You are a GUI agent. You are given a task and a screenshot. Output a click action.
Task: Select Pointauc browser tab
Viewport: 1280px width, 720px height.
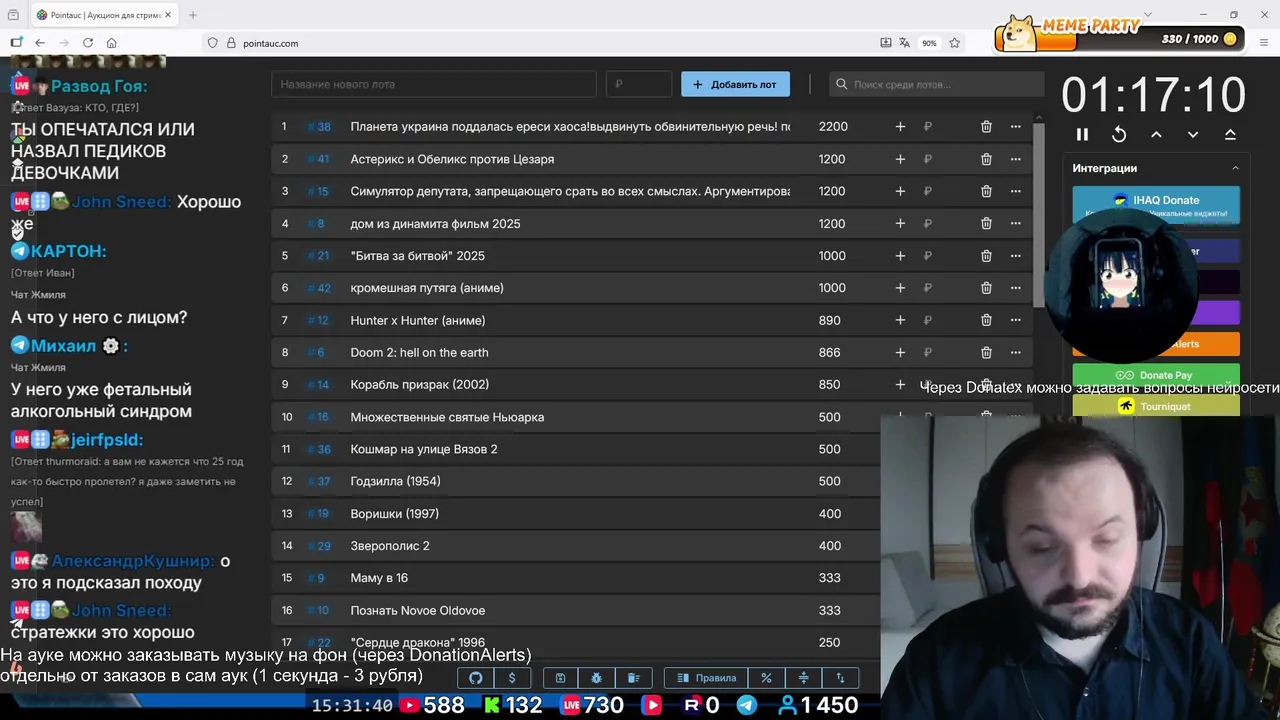[103, 15]
